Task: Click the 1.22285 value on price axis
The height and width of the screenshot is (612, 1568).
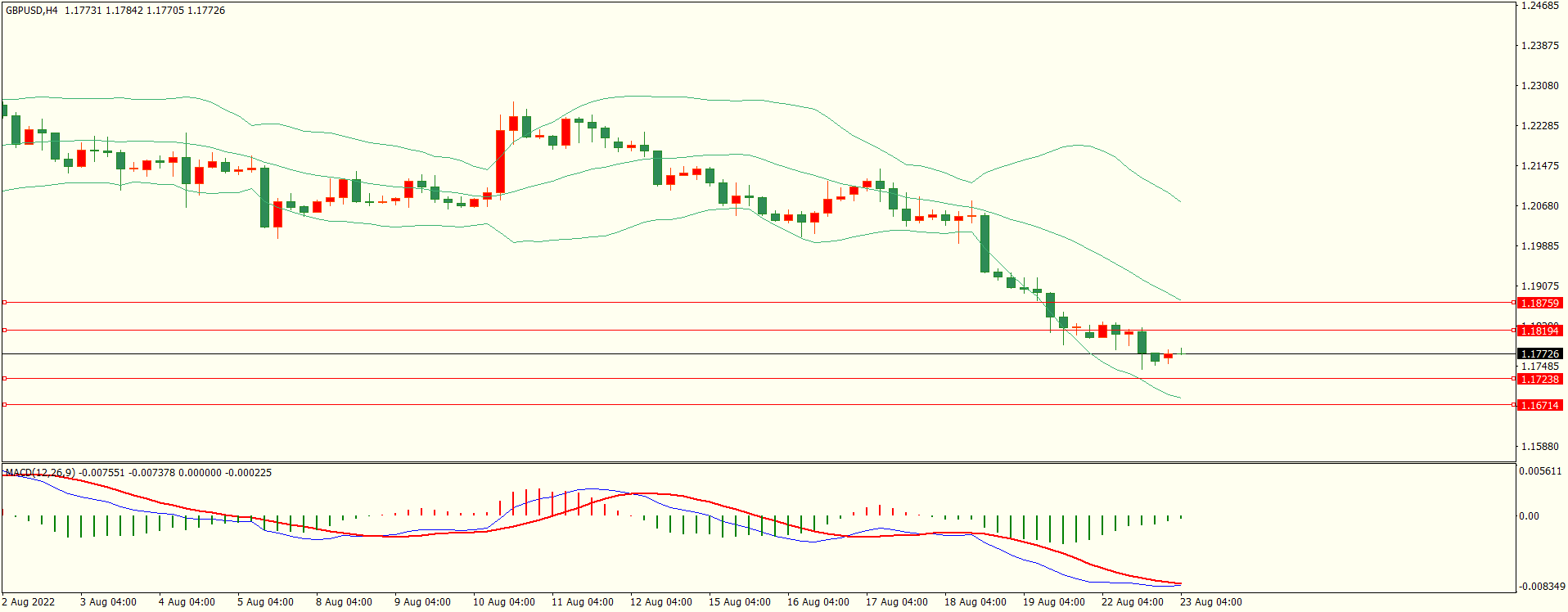Action: coord(1539,126)
